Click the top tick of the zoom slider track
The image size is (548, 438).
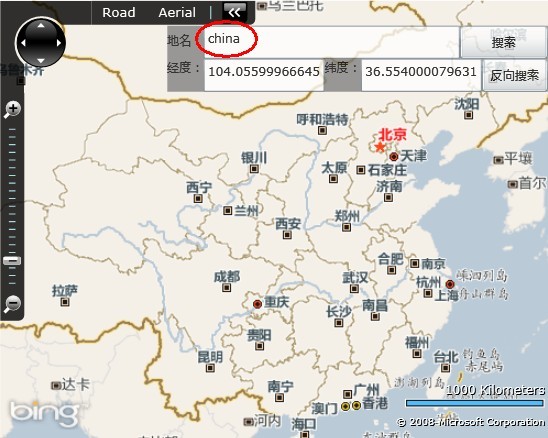coord(12,129)
